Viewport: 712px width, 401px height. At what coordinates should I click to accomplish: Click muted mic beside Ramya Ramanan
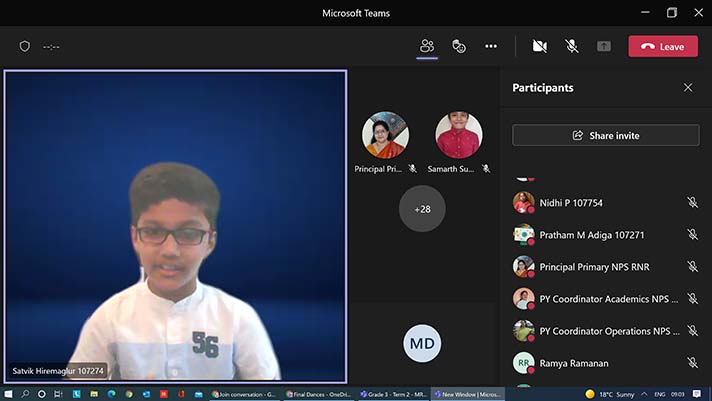692,363
